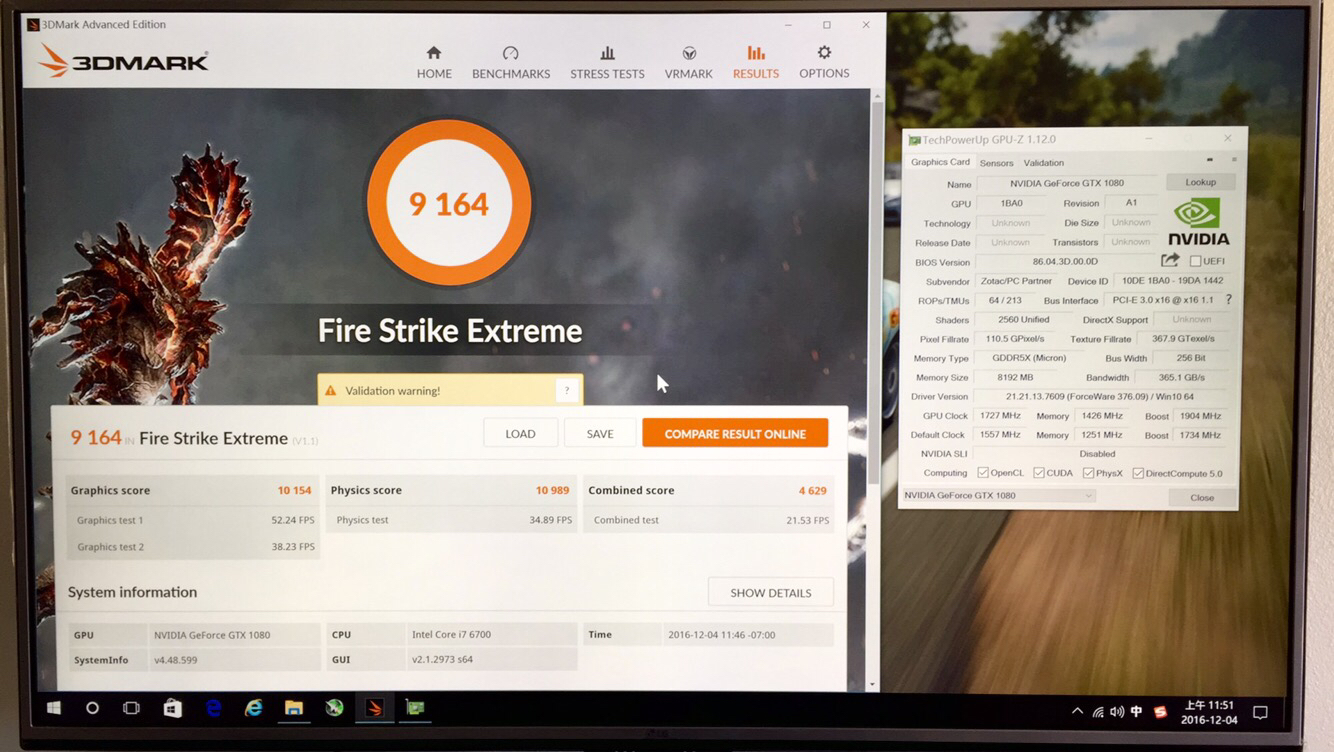
Task: Click the 3DMark logo
Action: point(124,61)
